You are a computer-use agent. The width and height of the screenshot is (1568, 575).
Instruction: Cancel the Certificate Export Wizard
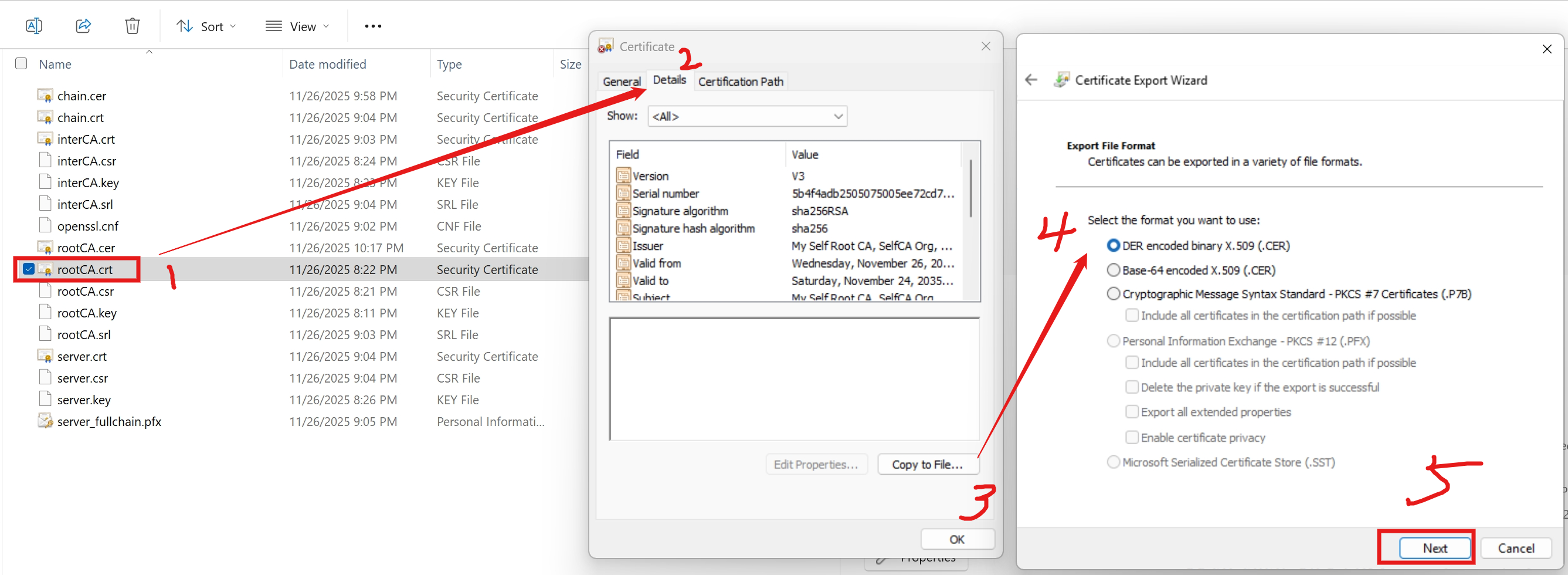[1516, 548]
